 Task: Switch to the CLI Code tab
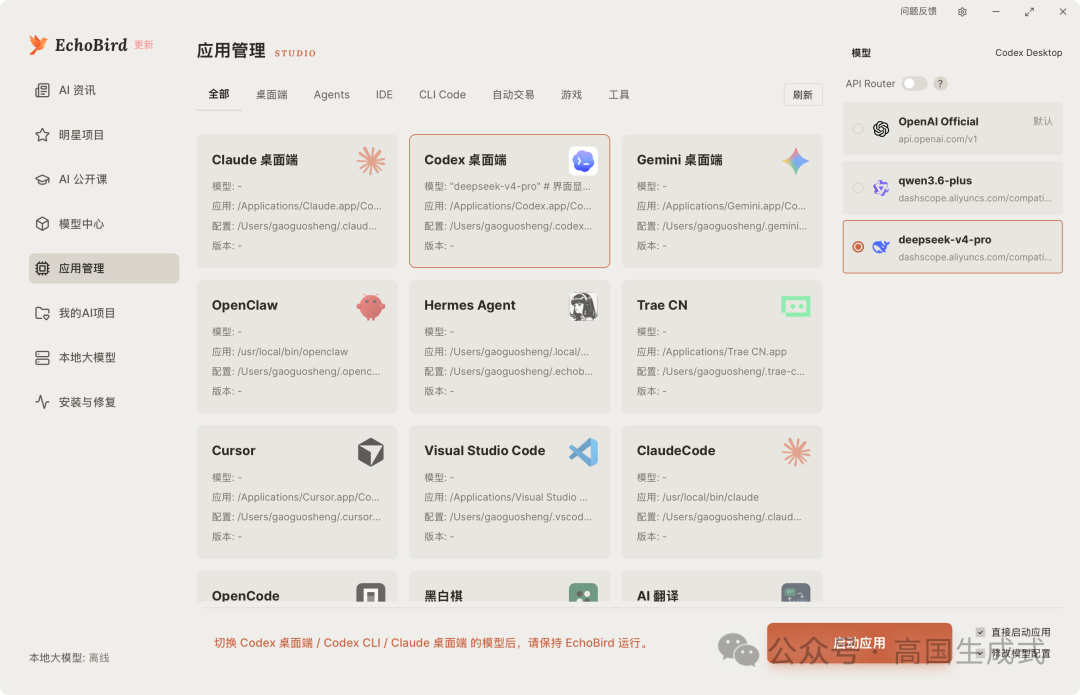(x=442, y=95)
